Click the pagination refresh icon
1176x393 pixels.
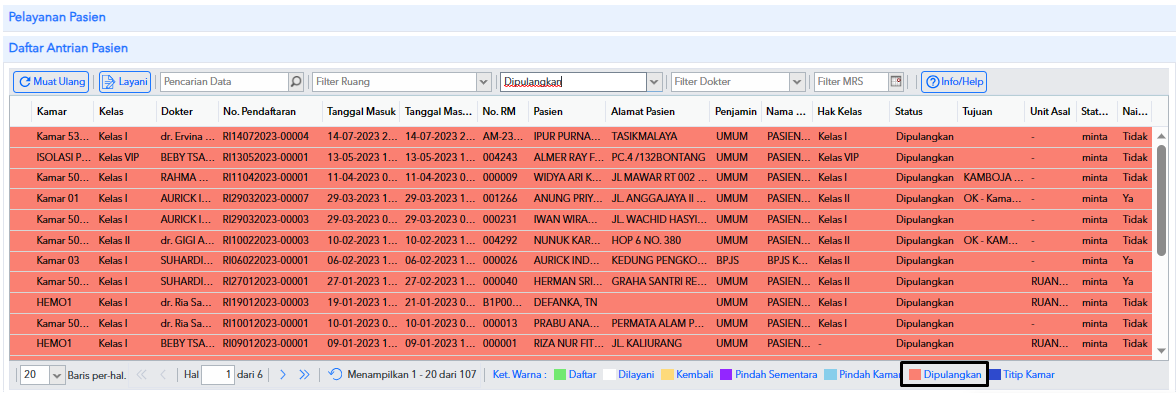point(335,374)
